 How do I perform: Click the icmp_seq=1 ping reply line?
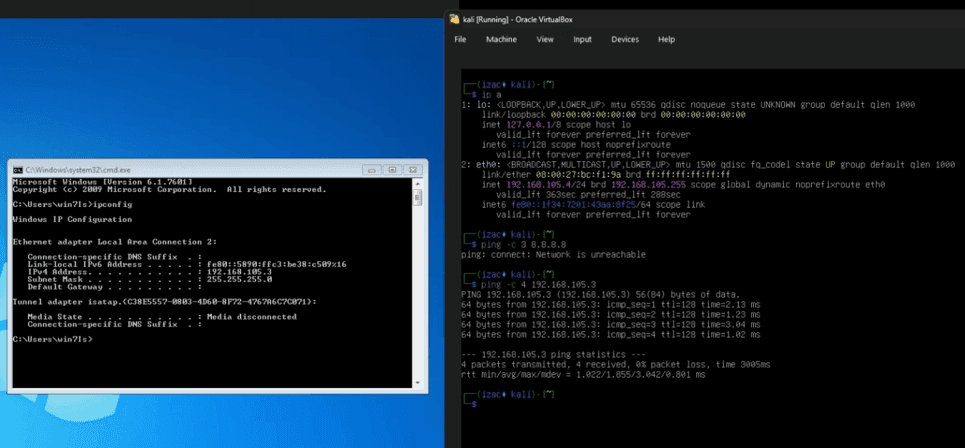611,305
